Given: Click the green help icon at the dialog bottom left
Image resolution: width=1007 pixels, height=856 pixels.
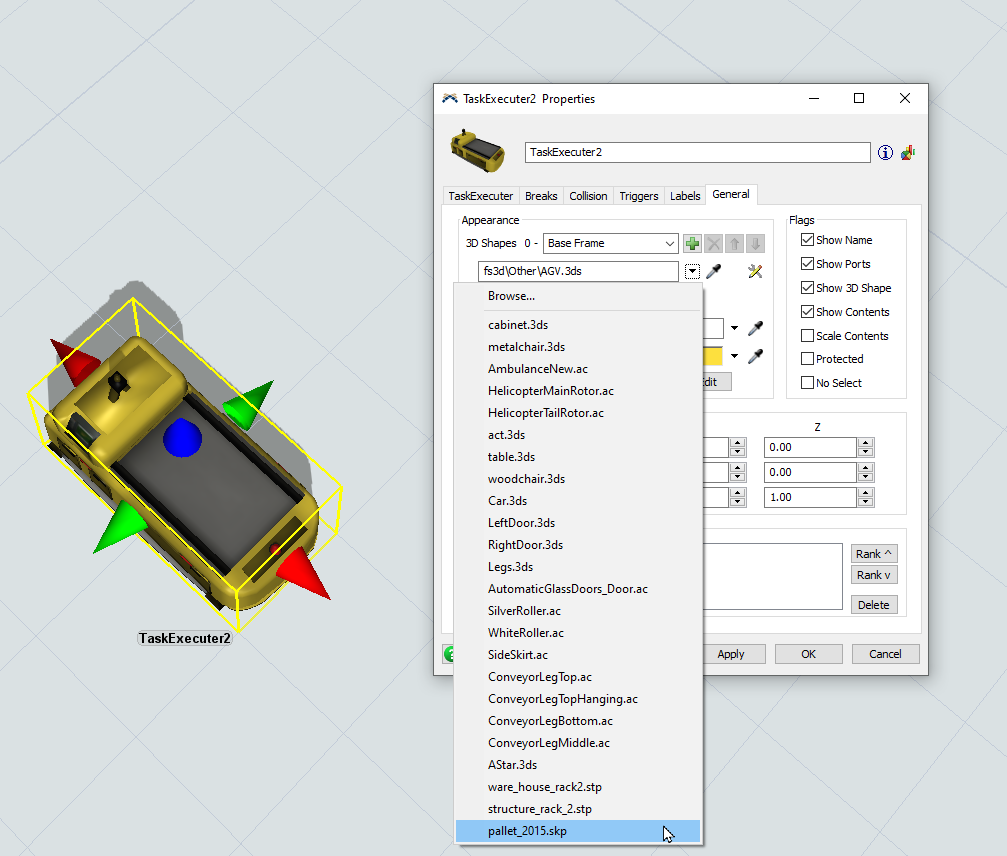Looking at the screenshot, I should (x=449, y=654).
